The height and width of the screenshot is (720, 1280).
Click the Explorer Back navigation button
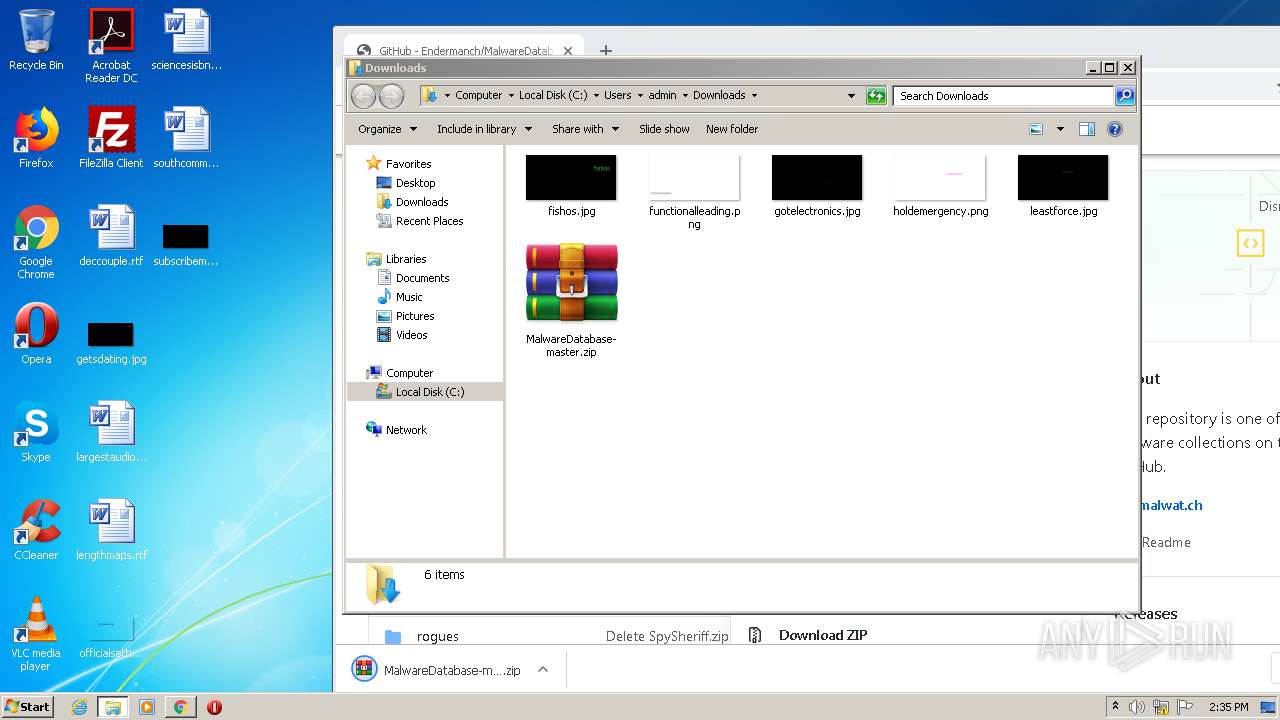pyautogui.click(x=363, y=96)
